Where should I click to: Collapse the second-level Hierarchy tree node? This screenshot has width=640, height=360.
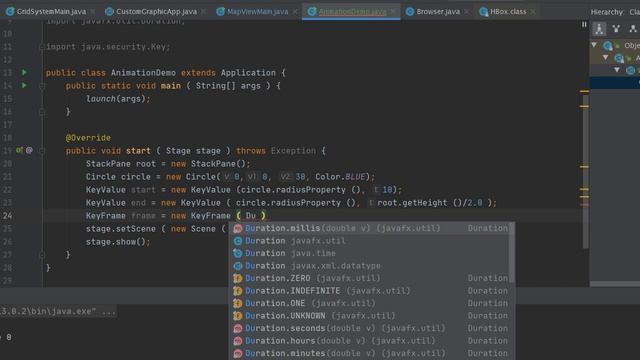coord(606,58)
